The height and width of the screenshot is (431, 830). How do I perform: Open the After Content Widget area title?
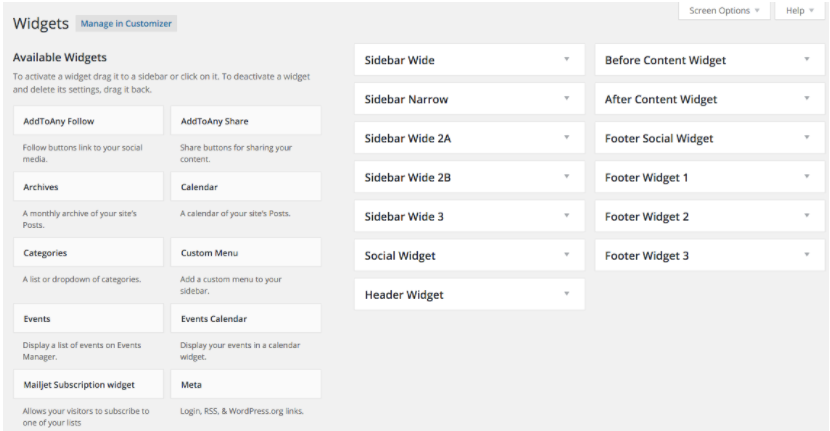[661, 99]
